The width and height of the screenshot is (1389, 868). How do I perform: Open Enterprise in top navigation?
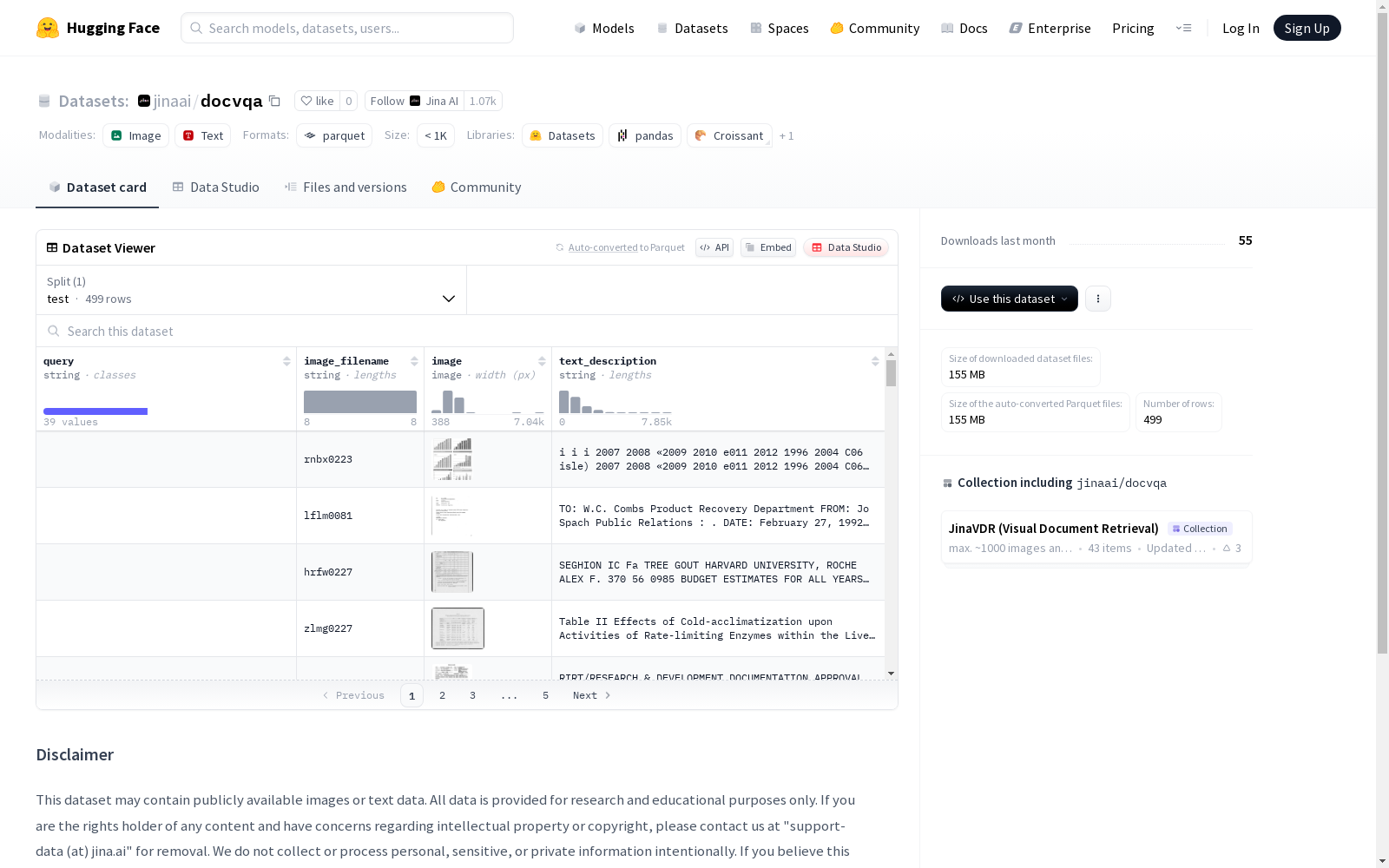1050,28
